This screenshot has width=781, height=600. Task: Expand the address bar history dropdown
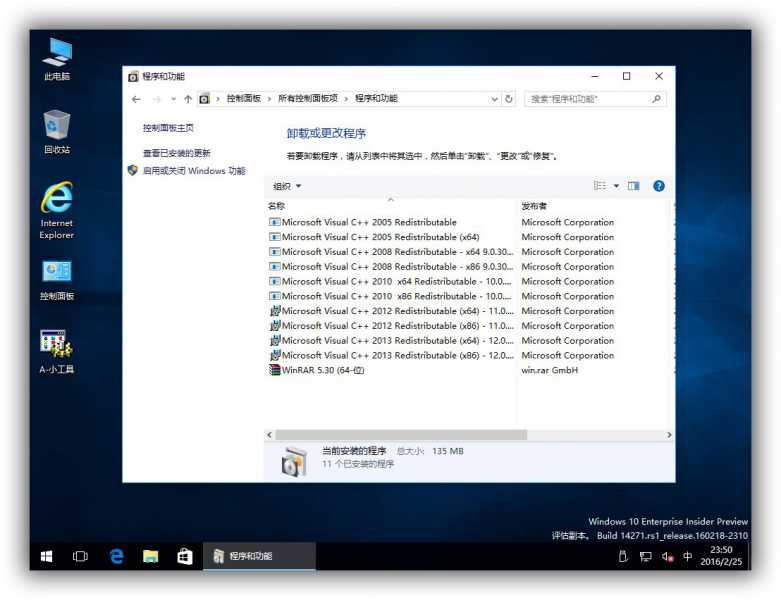pyautogui.click(x=494, y=99)
